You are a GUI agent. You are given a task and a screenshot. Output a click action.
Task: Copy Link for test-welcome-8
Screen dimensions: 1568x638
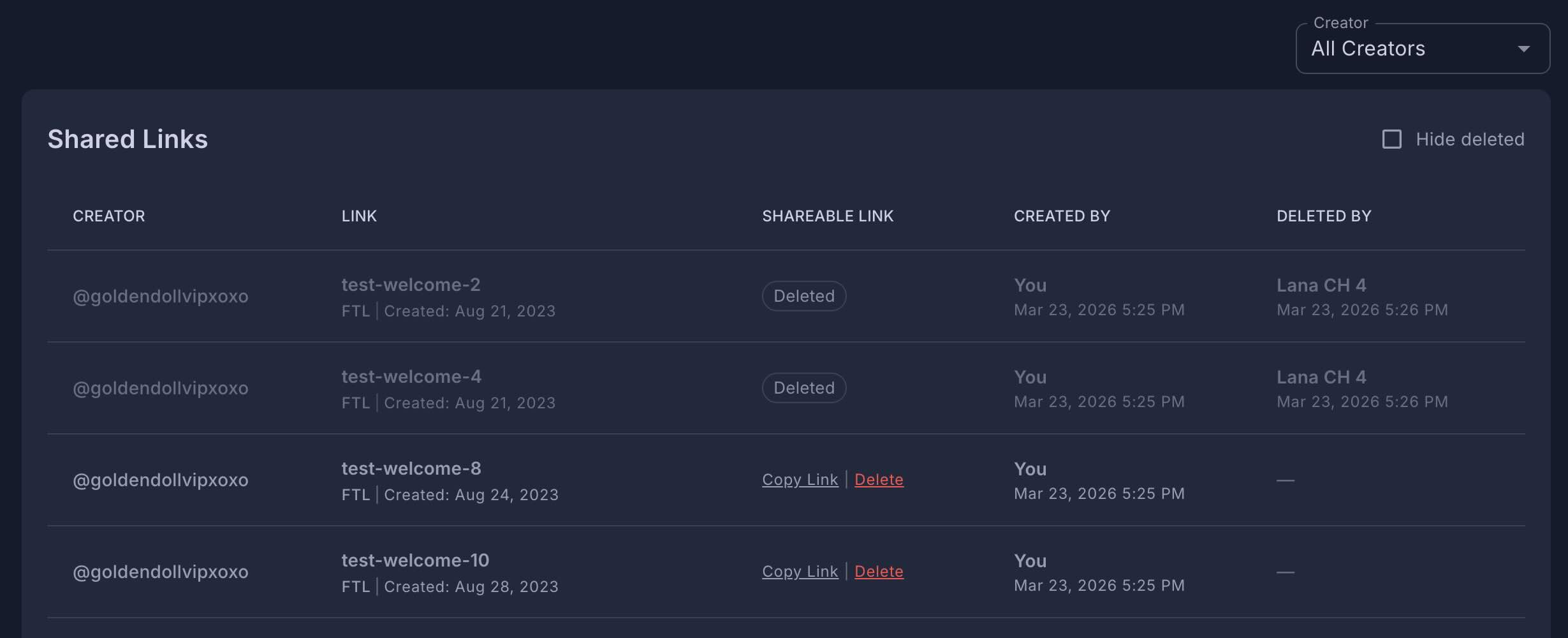tap(800, 480)
